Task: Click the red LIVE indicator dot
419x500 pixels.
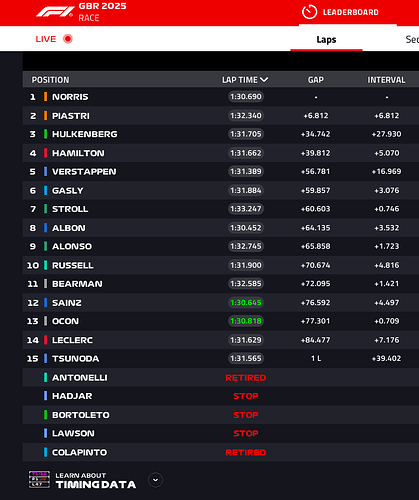Action: click(68, 39)
